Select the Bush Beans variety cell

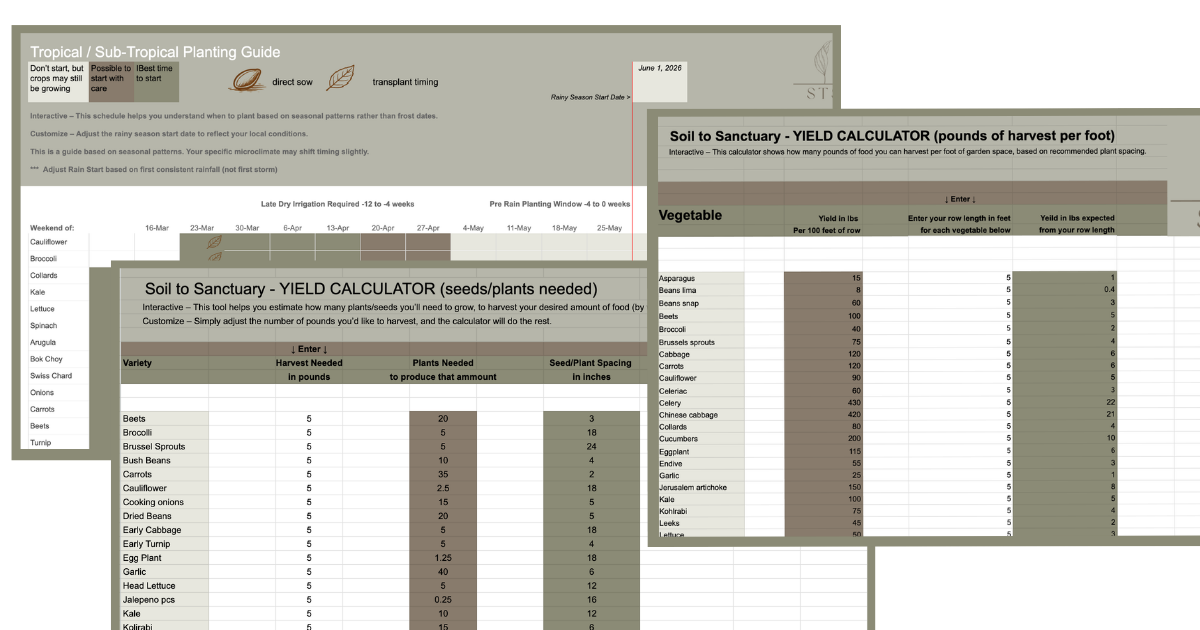[x=165, y=460]
